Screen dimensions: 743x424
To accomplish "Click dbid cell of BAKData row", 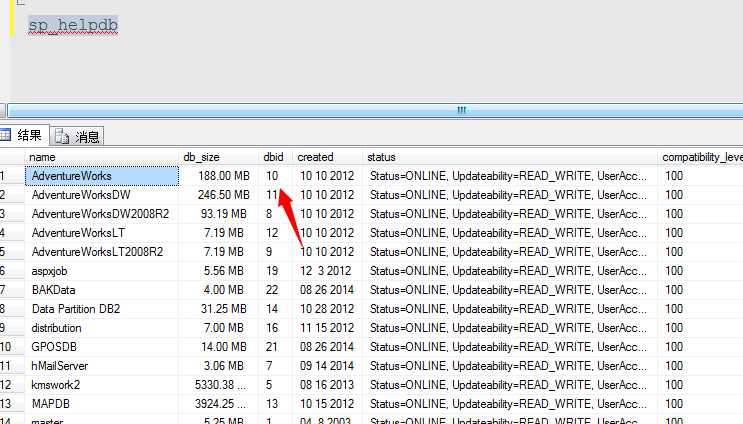I will pyautogui.click(x=275, y=290).
